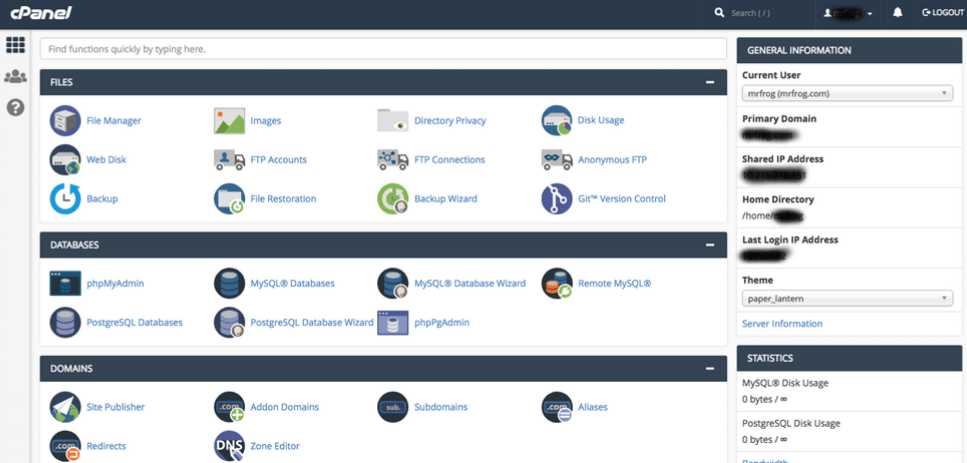Click the File Restoration icon

(x=229, y=199)
